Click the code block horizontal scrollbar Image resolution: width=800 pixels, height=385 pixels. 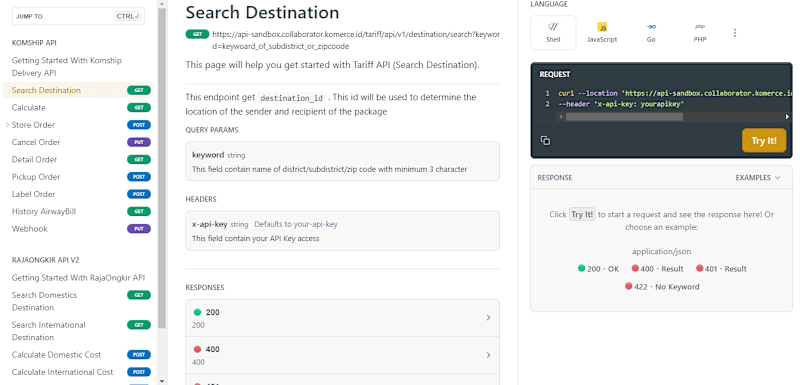click(x=624, y=117)
